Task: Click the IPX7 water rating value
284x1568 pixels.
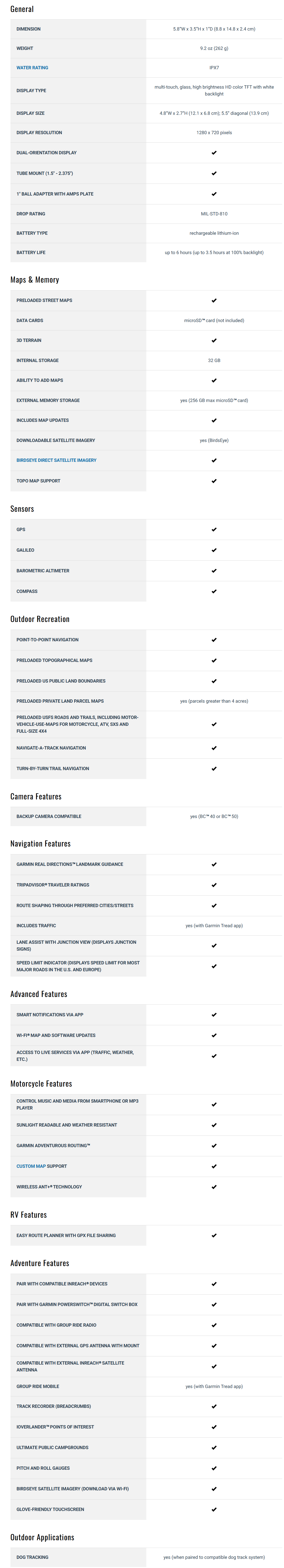Action: (x=214, y=67)
